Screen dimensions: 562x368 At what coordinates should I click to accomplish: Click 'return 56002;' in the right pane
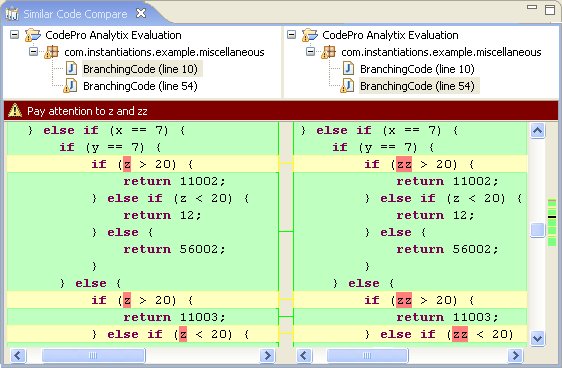pos(447,249)
